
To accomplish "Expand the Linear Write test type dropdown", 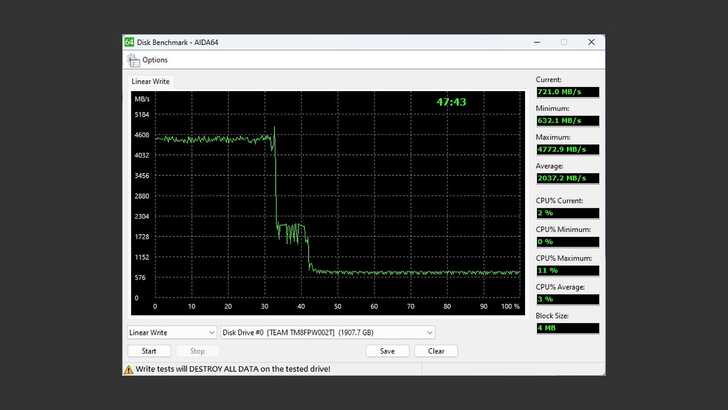I will 172,332.
